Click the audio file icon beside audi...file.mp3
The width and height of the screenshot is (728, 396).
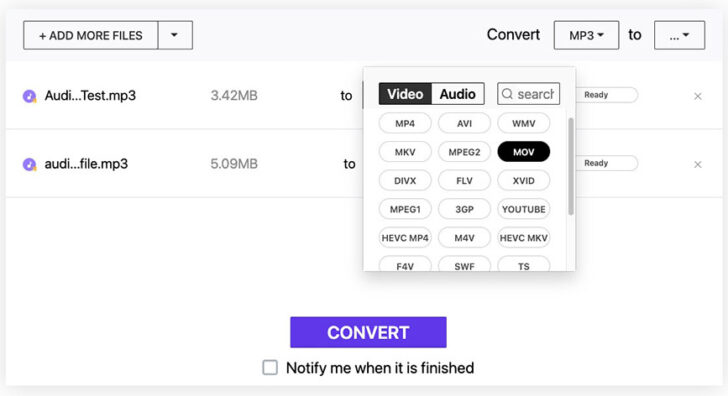30,164
